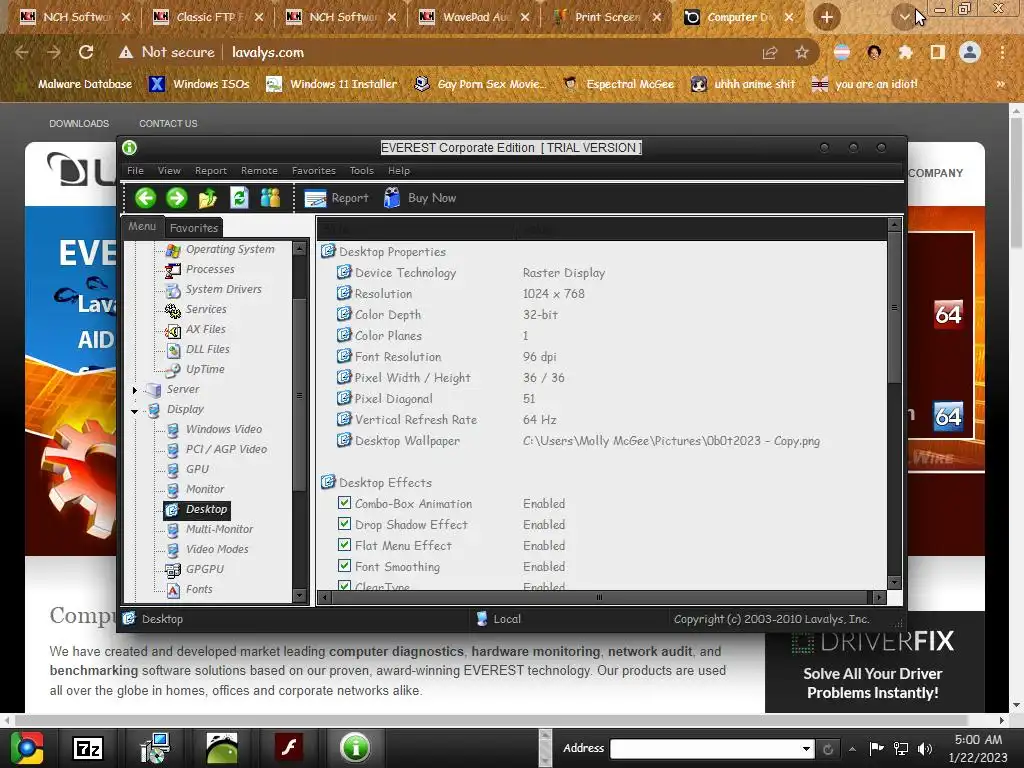Switch to the Favorites tab
The image size is (1024, 768).
pos(193,228)
